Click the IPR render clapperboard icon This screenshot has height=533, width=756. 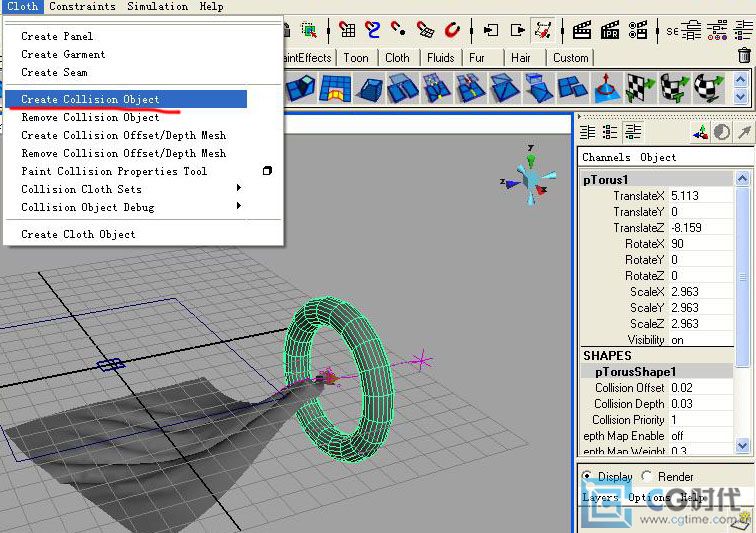[610, 30]
